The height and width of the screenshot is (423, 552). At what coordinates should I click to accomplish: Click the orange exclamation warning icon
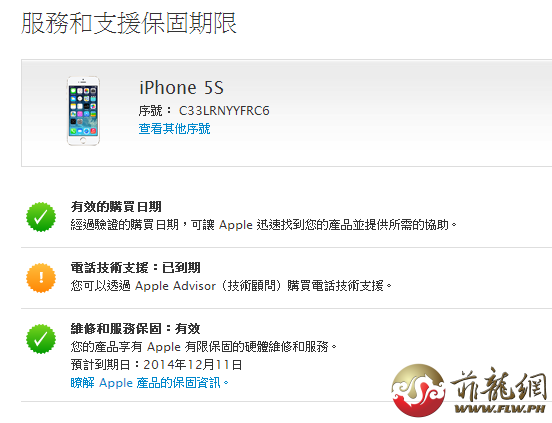pyautogui.click(x=41, y=278)
